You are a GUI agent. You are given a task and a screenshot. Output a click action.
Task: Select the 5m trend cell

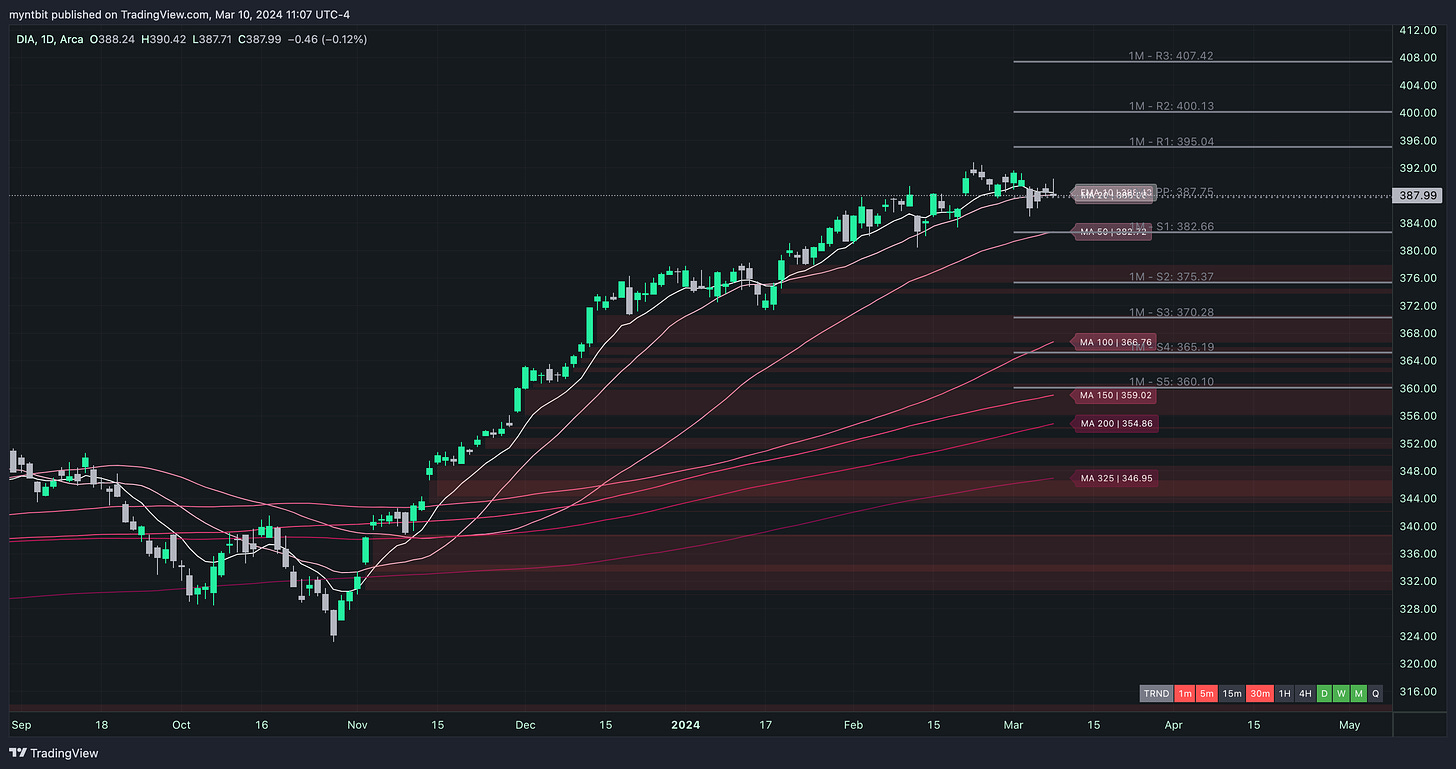point(1207,693)
